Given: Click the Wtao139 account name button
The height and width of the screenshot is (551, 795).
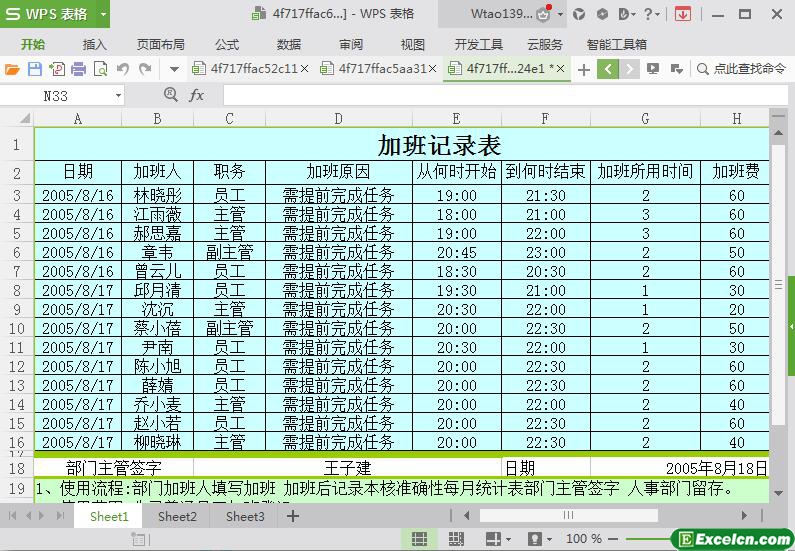Looking at the screenshot, I should coord(501,14).
